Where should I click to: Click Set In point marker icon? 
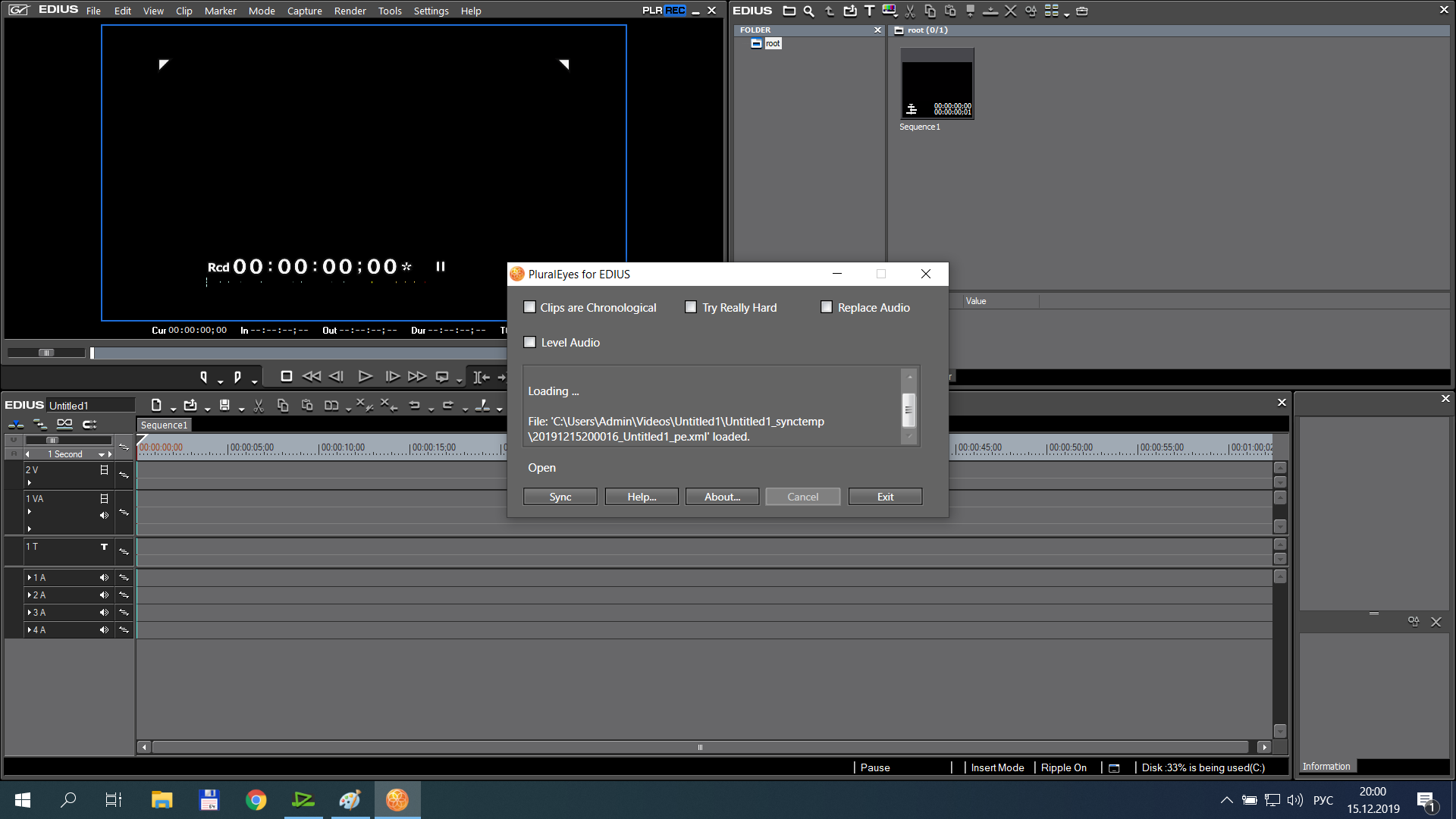[203, 376]
